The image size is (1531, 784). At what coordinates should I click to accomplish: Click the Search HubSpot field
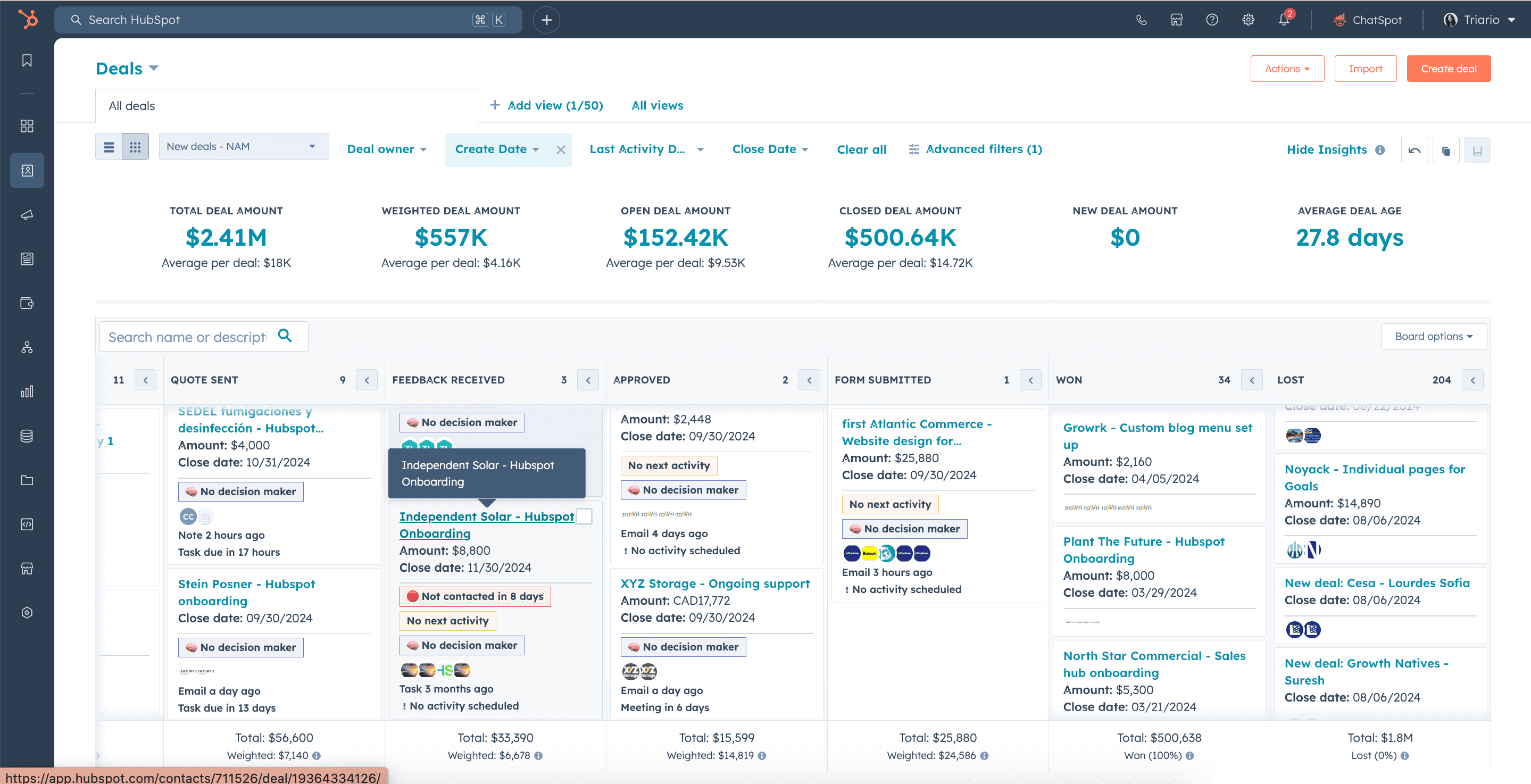pos(288,20)
